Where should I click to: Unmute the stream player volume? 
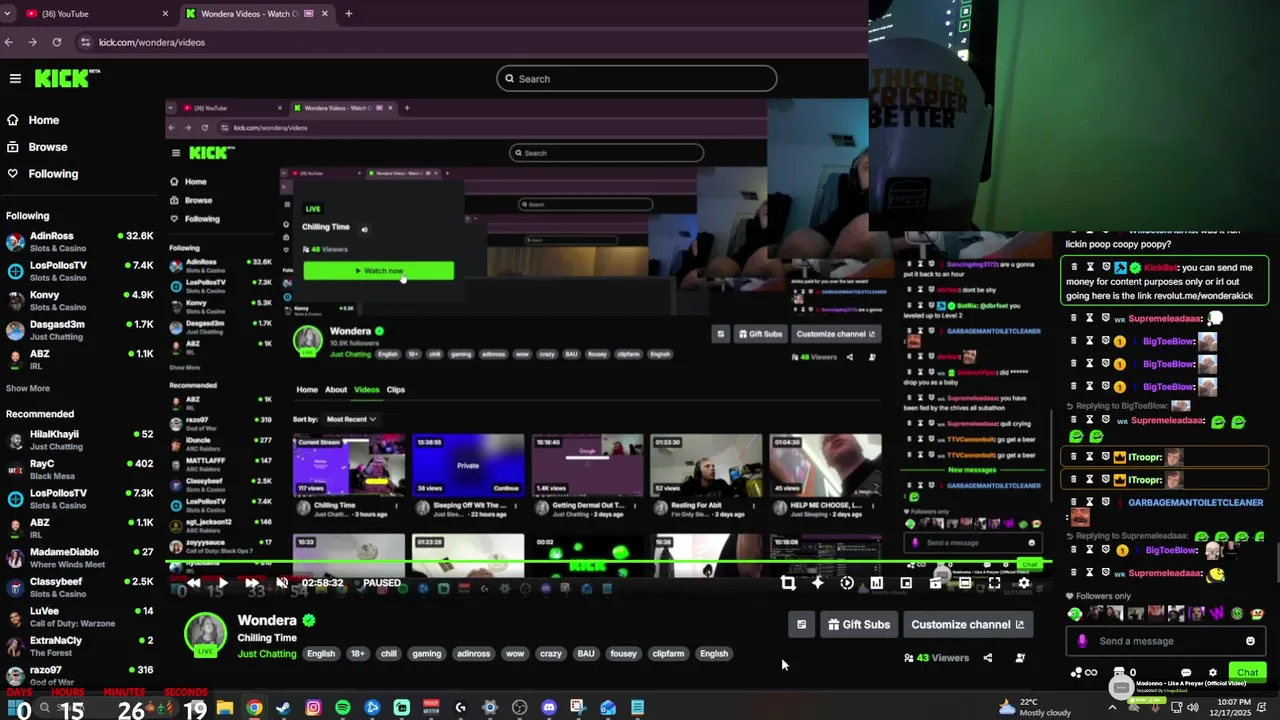pos(282,583)
